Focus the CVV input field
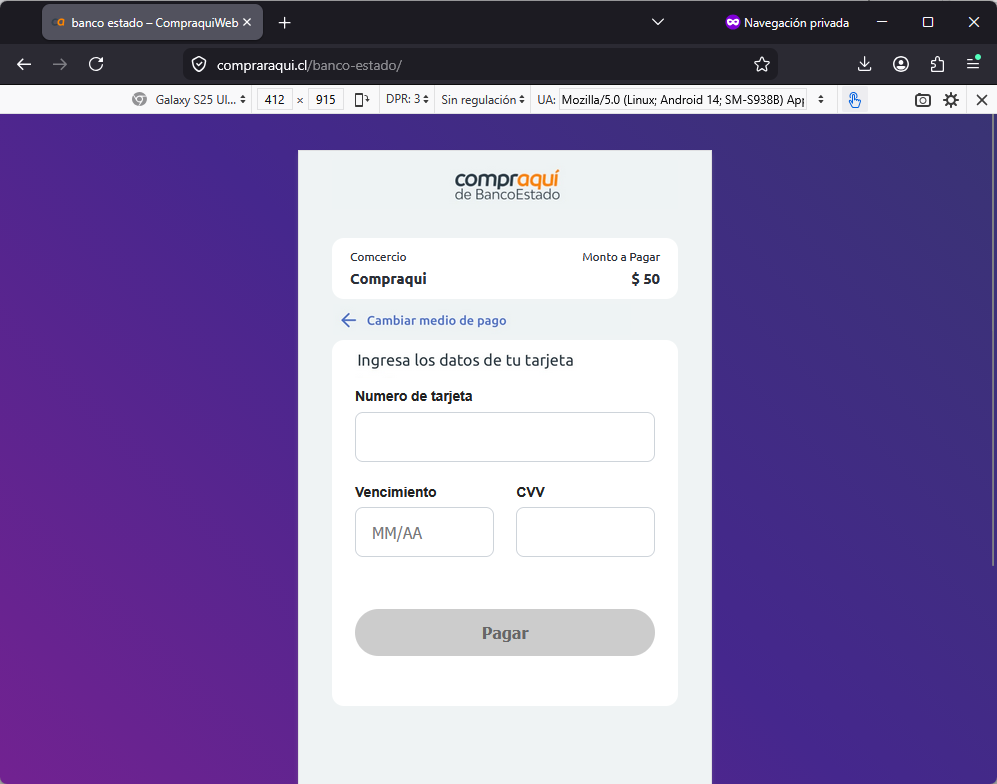Screen dimensions: 997x784 click(x=585, y=532)
